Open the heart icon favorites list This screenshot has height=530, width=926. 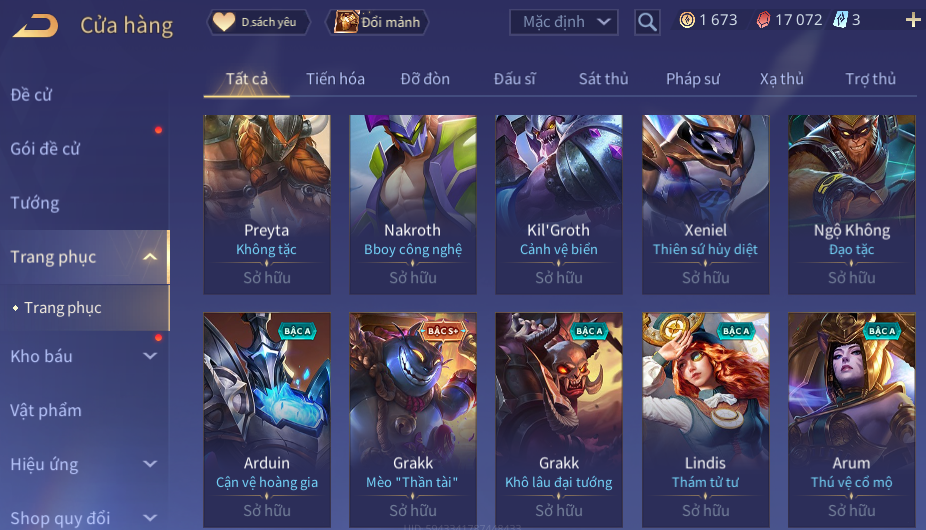tap(224, 22)
